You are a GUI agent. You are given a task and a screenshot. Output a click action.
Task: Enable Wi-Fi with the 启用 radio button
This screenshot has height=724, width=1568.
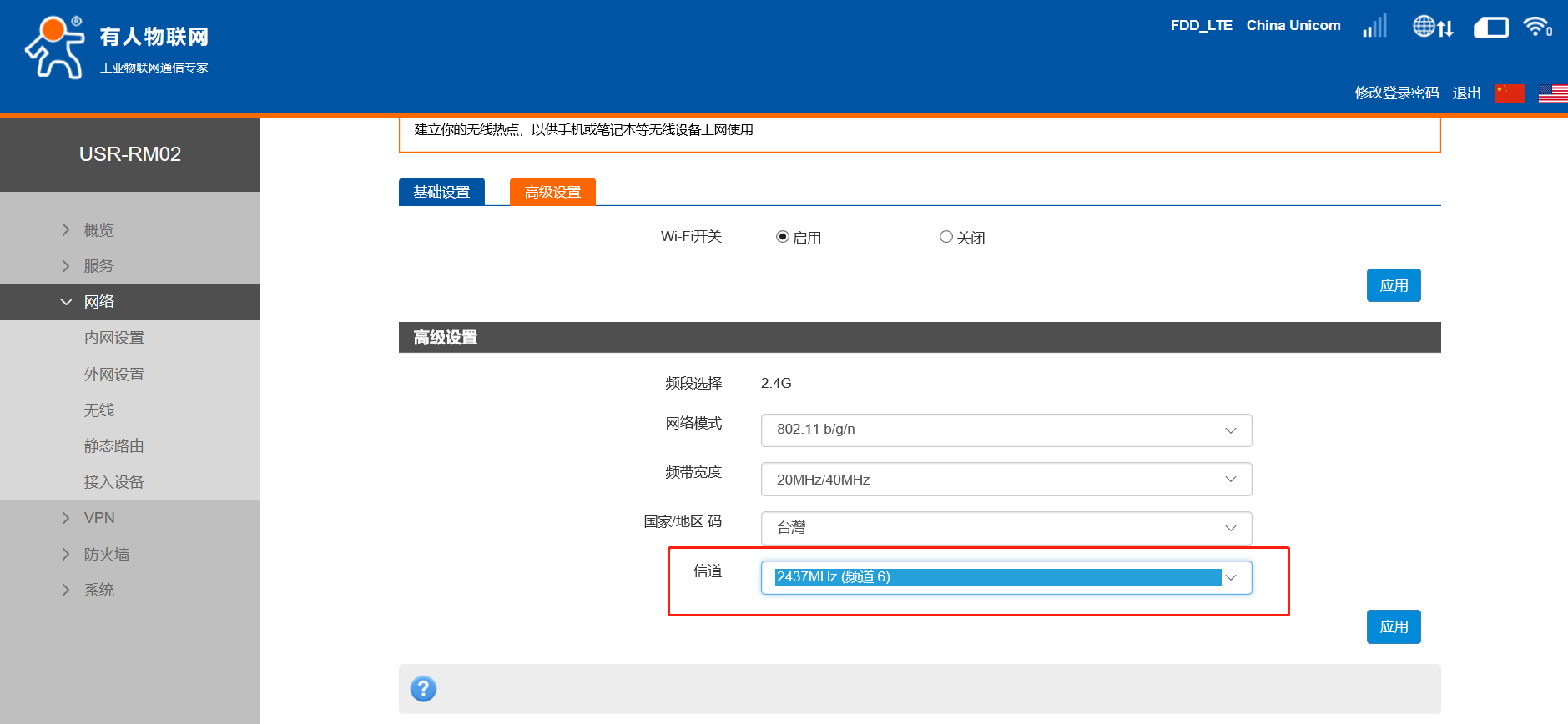pyautogui.click(x=783, y=237)
